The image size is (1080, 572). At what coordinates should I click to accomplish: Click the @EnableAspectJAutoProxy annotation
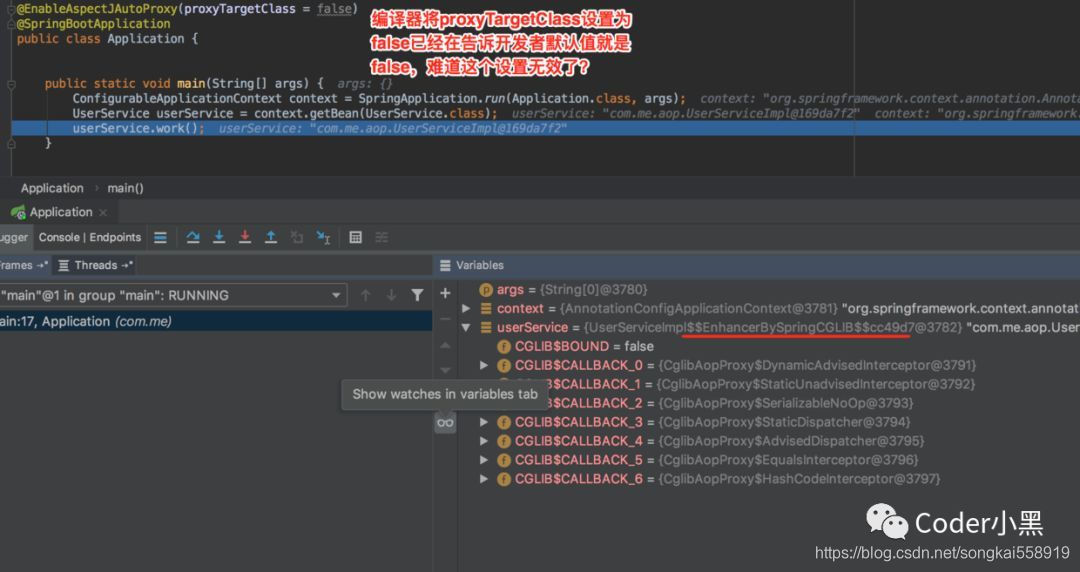(187, 9)
